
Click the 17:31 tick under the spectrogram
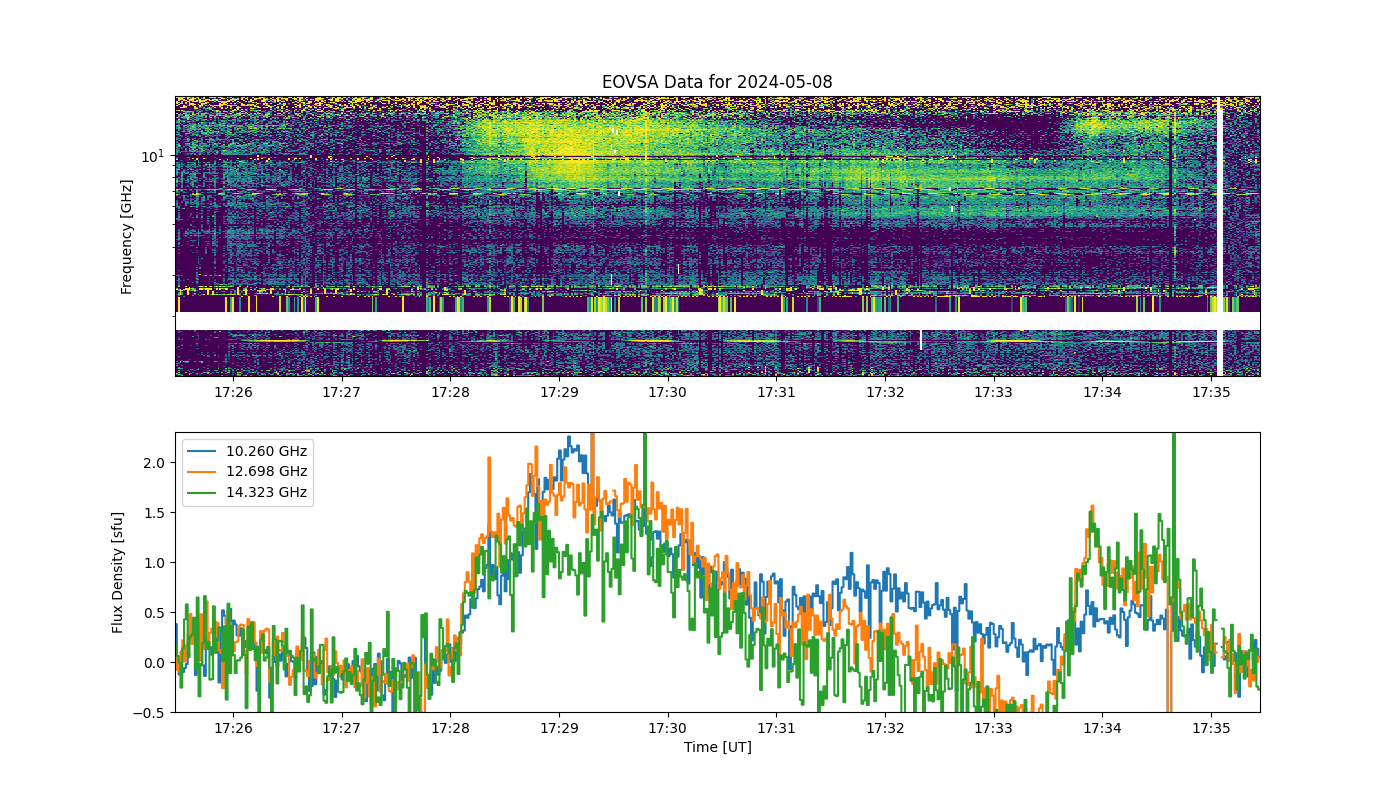coord(776,392)
